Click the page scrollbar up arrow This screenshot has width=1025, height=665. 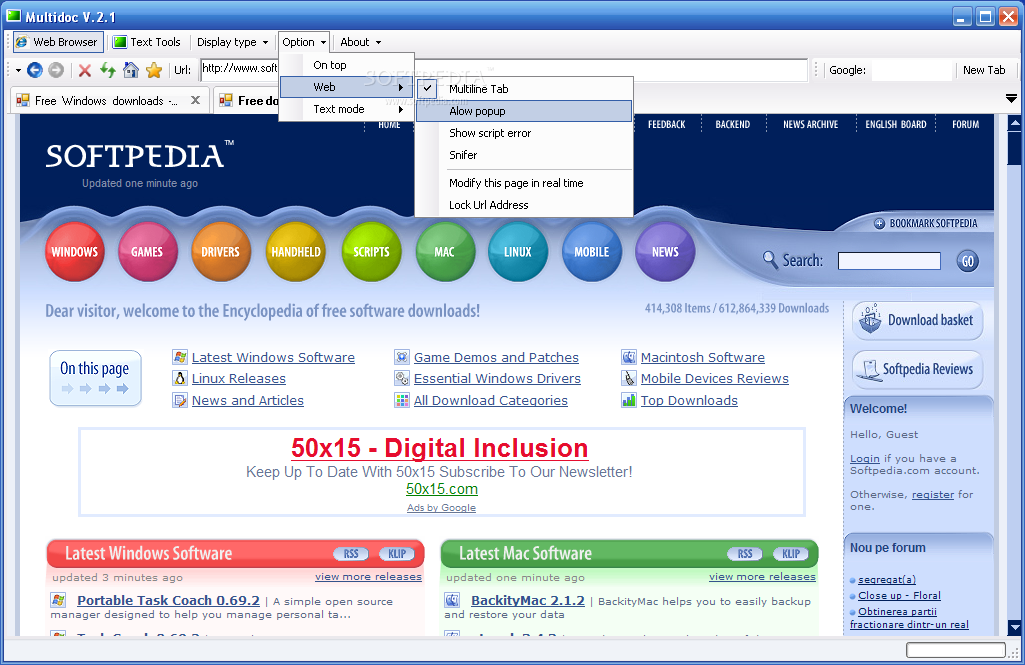point(1014,122)
